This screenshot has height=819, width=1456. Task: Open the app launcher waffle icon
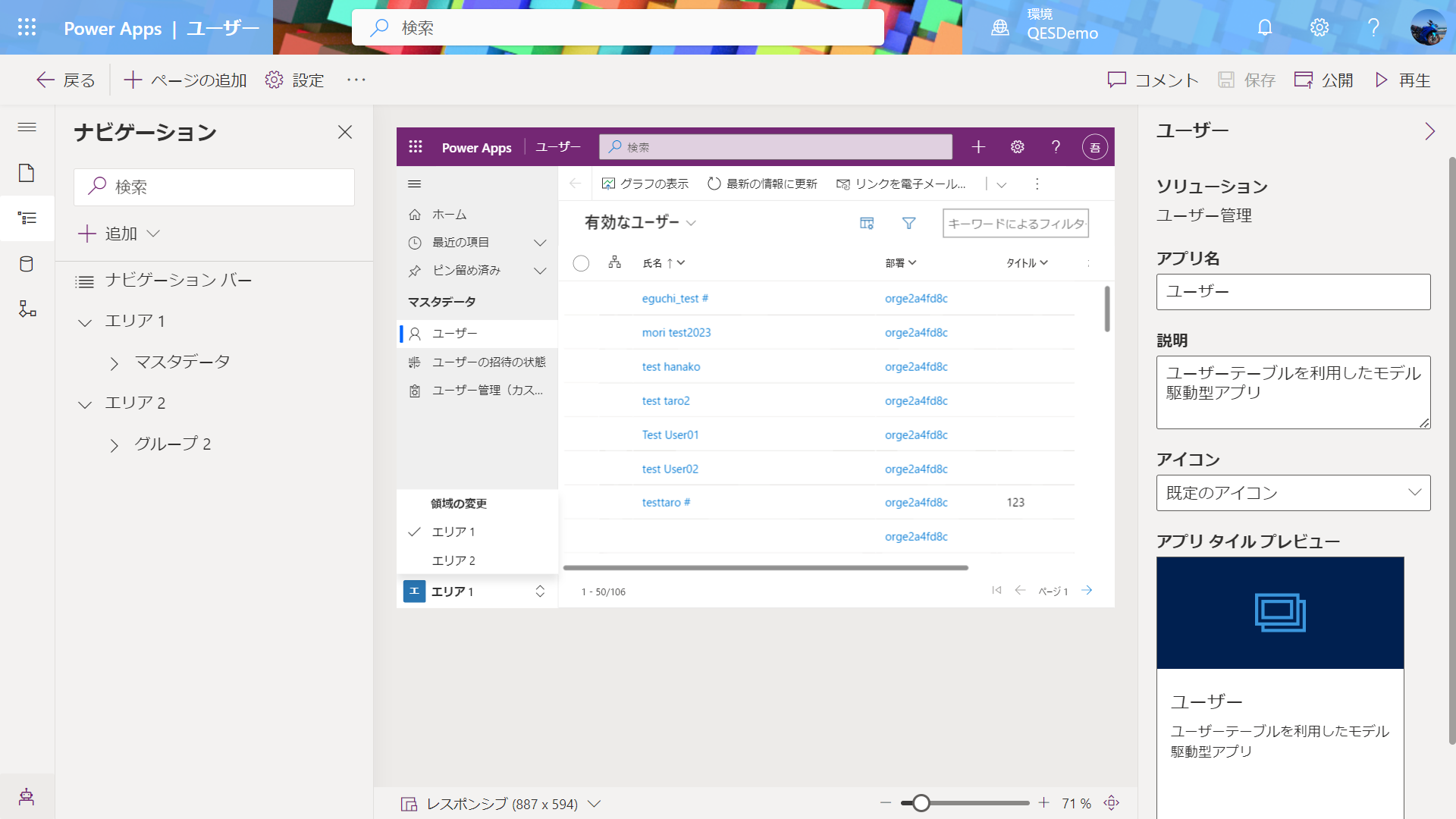click(x=27, y=27)
